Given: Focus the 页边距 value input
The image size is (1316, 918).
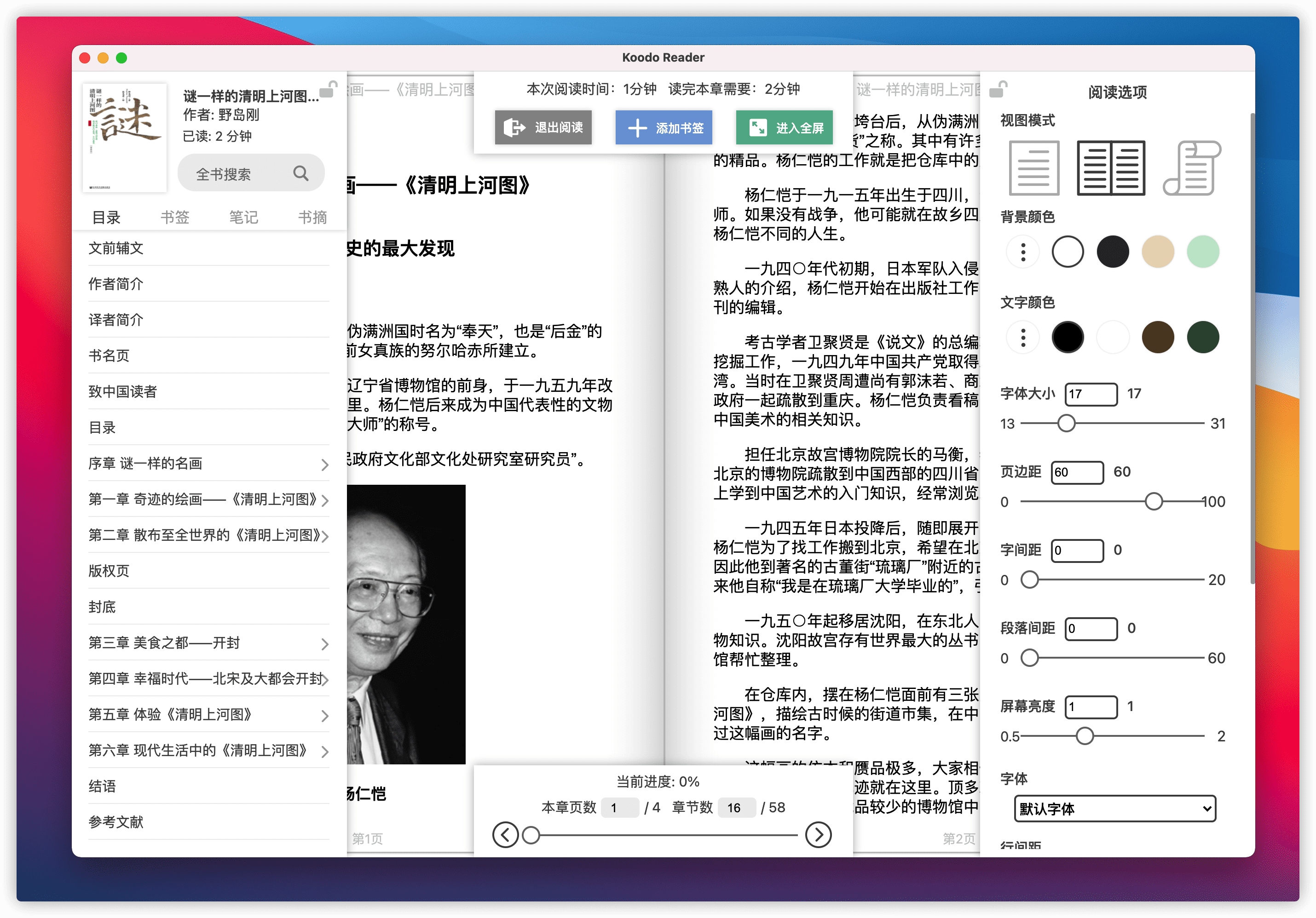Looking at the screenshot, I should point(1077,472).
